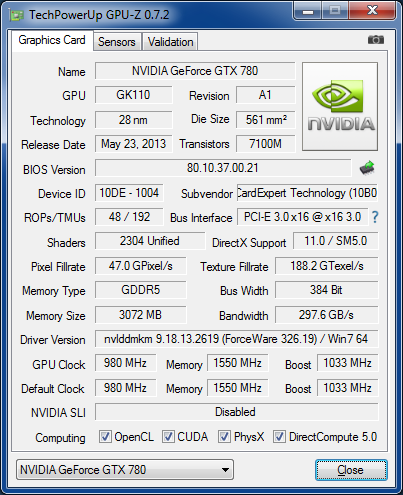
Task: Click the Release Date field May 23, 2013
Action: [x=133, y=144]
